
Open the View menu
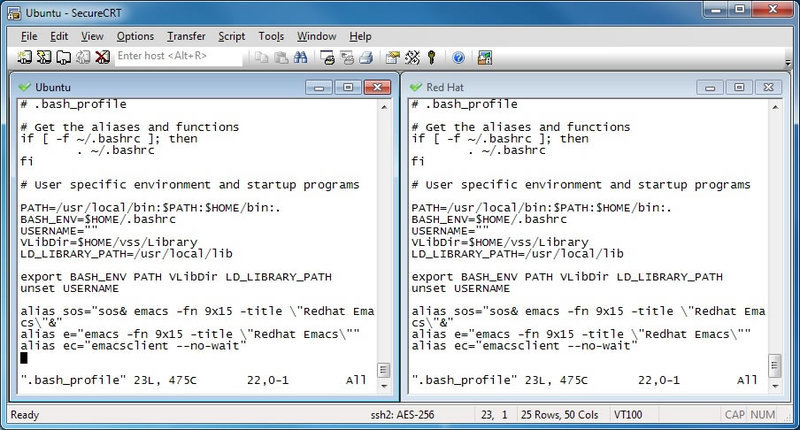point(92,36)
